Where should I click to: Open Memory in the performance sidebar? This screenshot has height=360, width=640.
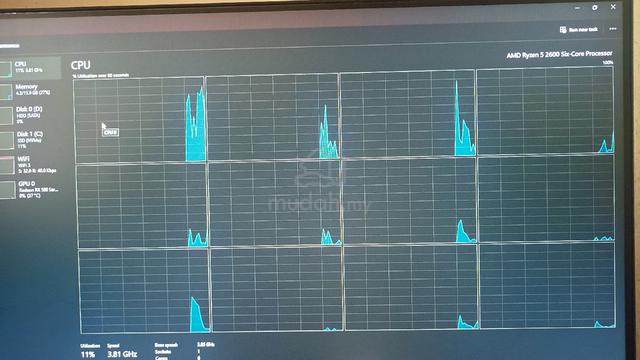pos(30,90)
